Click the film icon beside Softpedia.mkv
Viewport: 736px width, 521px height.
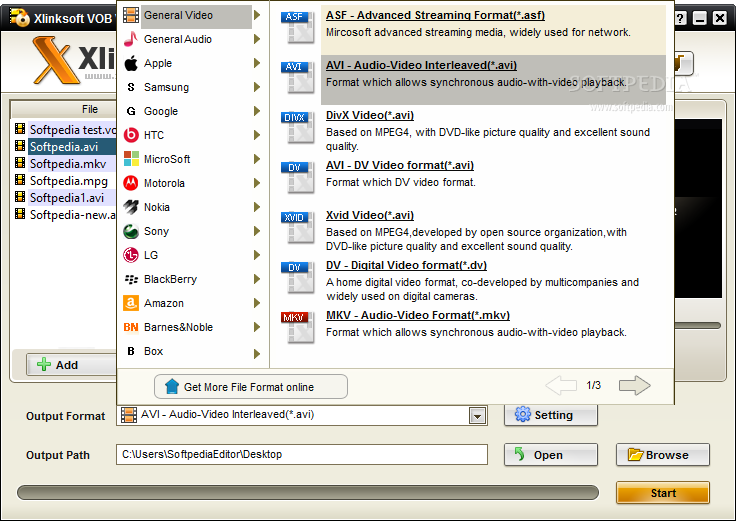20,163
